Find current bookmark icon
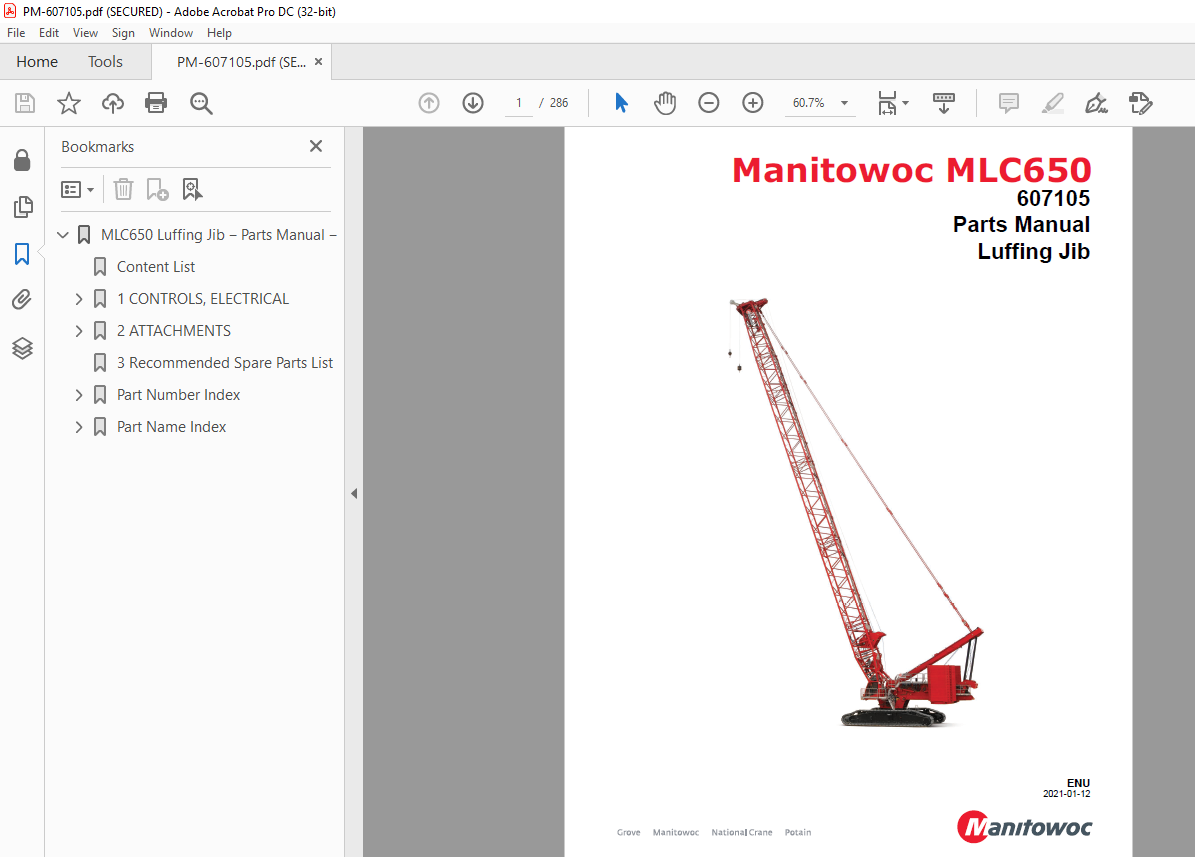The width and height of the screenshot is (1195, 857). pyautogui.click(x=192, y=189)
